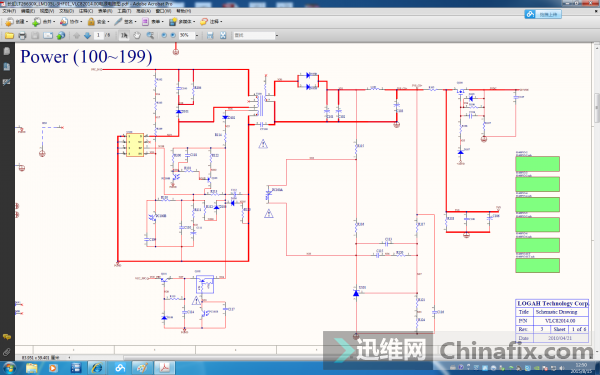600x375 pixels.
Task: Toggle the scrolling mode page icon
Action: (210, 36)
